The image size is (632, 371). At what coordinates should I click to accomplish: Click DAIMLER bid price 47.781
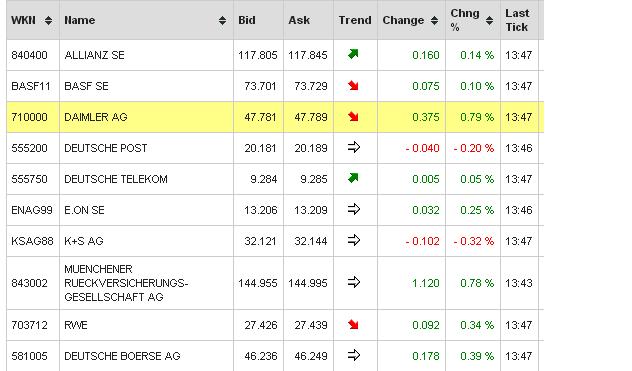point(260,117)
